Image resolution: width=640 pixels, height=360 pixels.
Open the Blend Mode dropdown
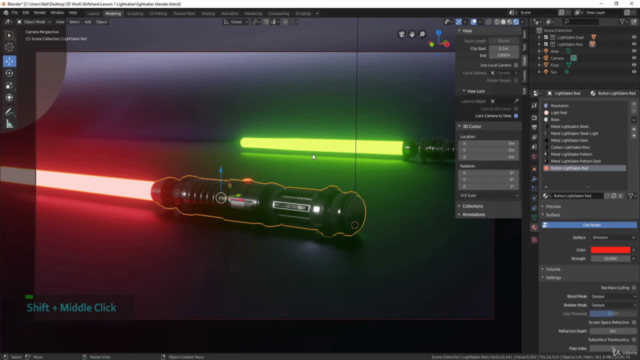(613, 297)
